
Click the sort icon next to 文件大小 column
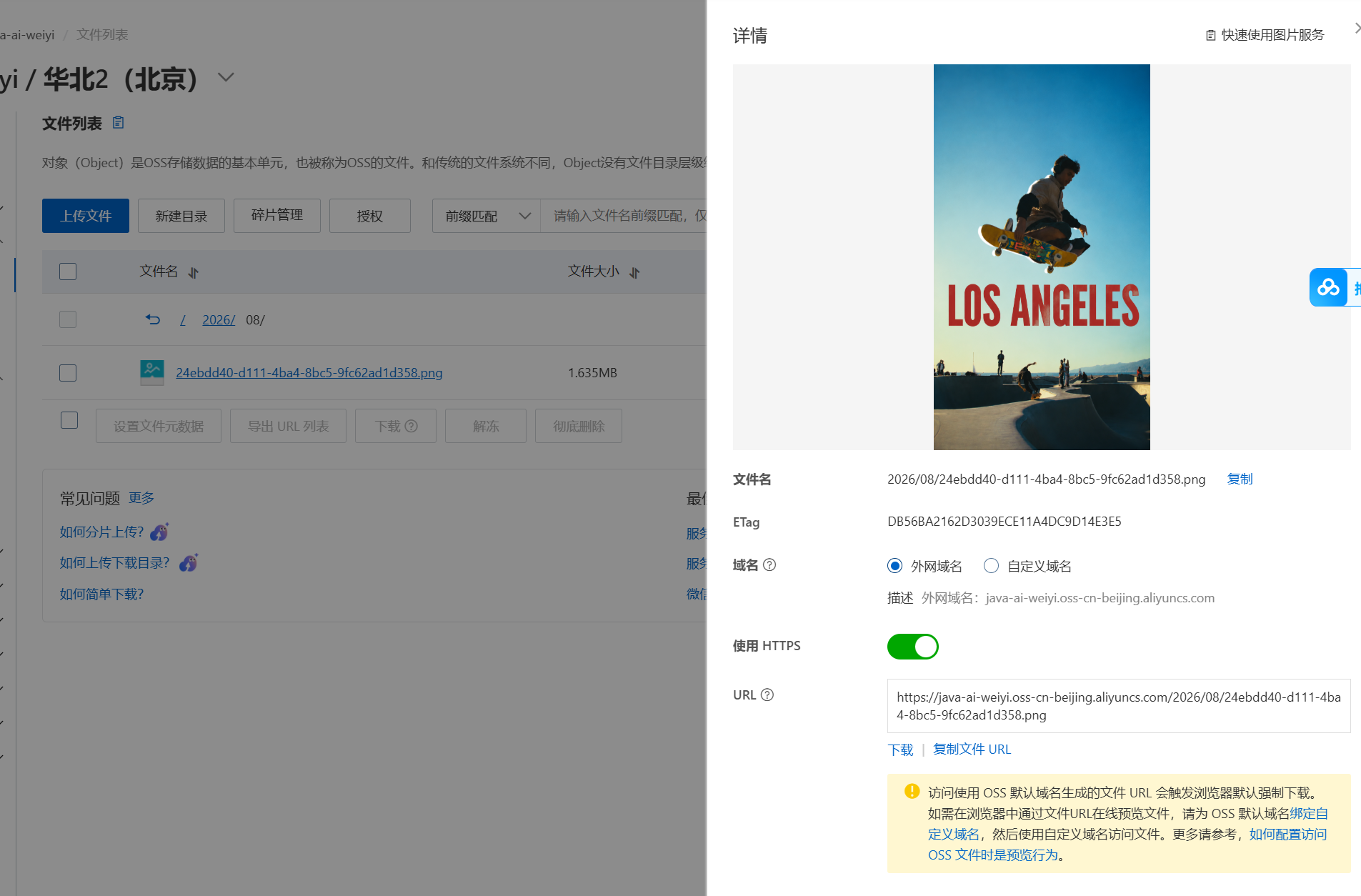click(634, 272)
